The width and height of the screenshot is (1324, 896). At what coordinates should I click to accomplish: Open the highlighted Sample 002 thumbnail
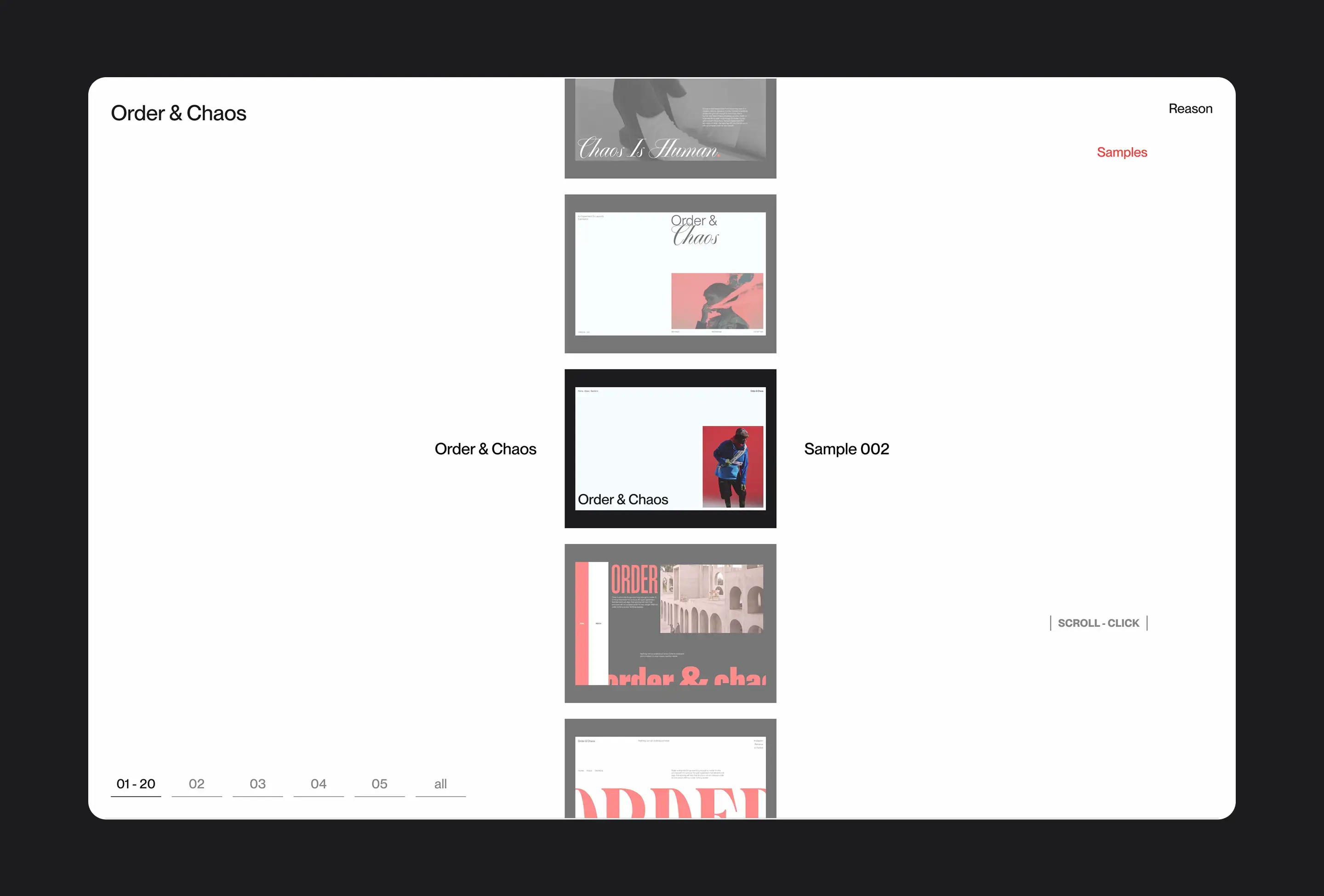click(x=671, y=448)
